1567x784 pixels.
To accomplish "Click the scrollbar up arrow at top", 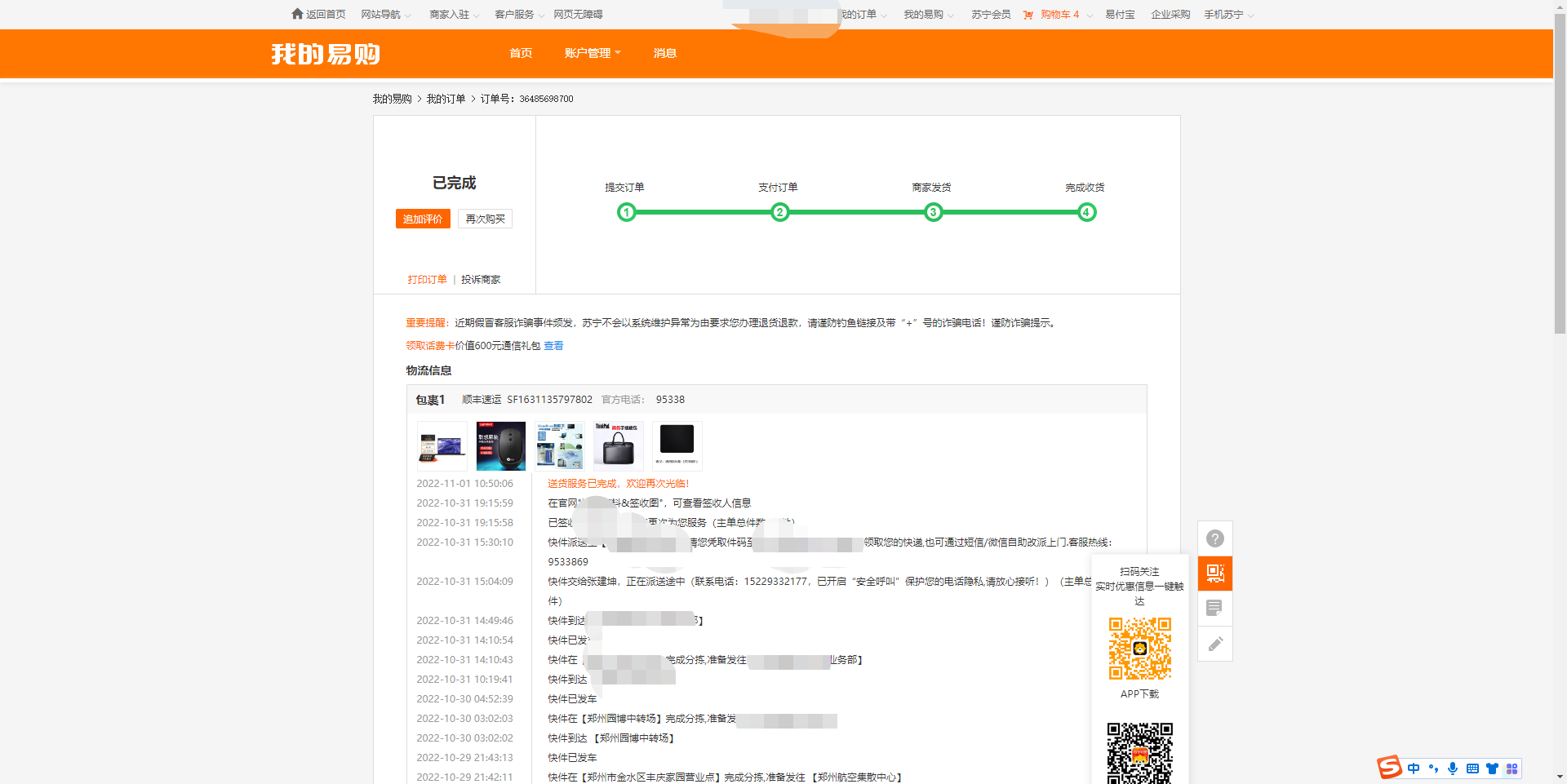I will [x=1560, y=6].
